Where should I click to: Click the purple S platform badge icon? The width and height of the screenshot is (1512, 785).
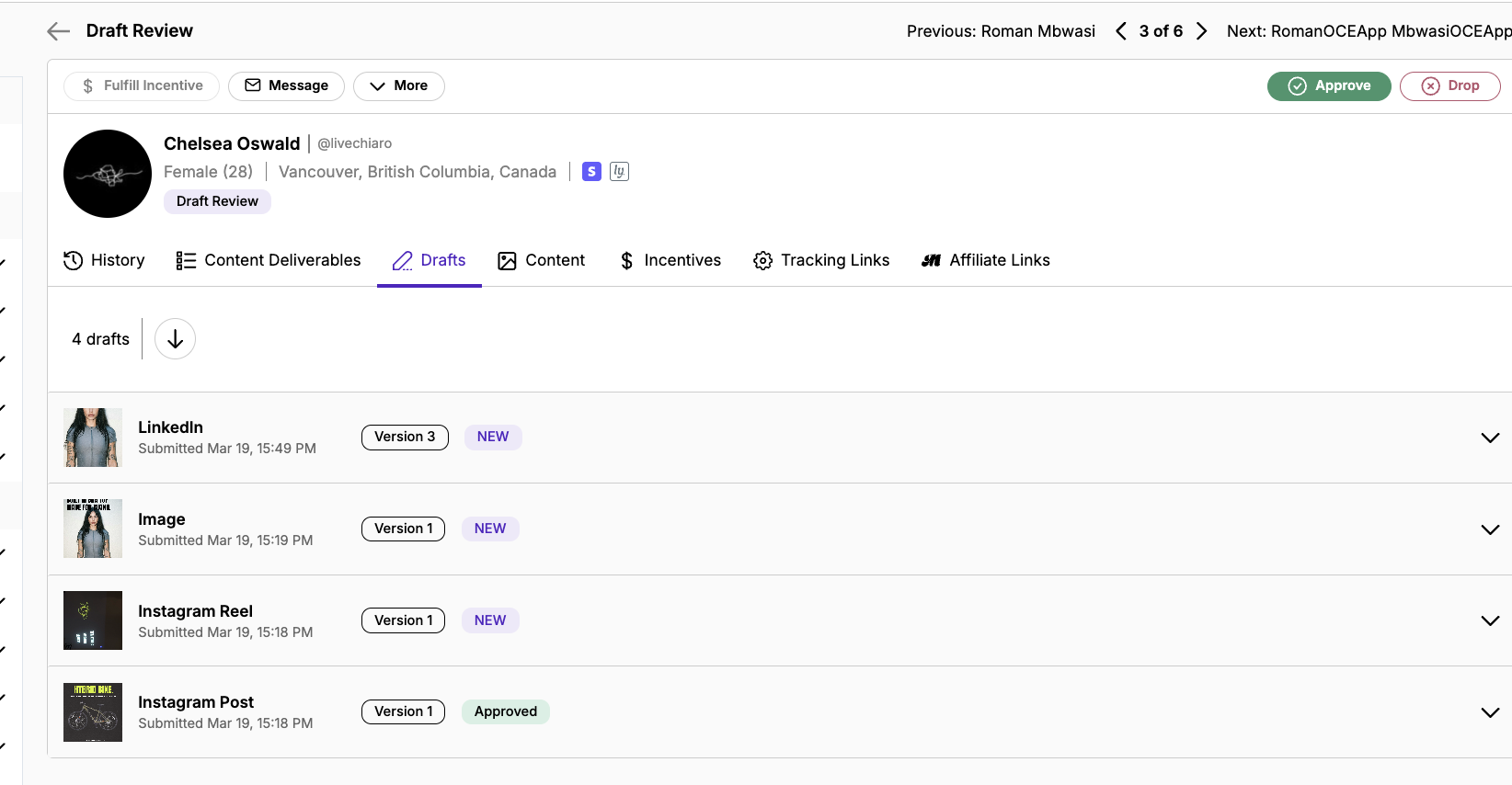(591, 172)
